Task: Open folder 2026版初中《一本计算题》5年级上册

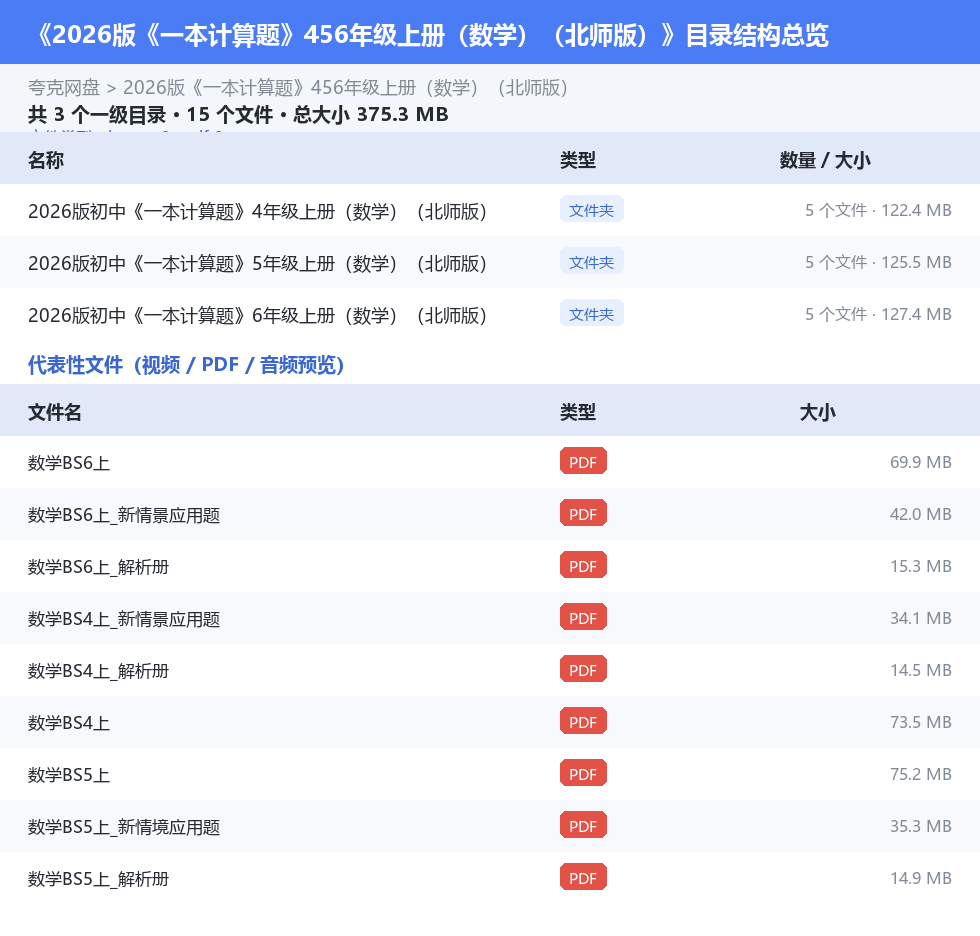Action: (258, 264)
